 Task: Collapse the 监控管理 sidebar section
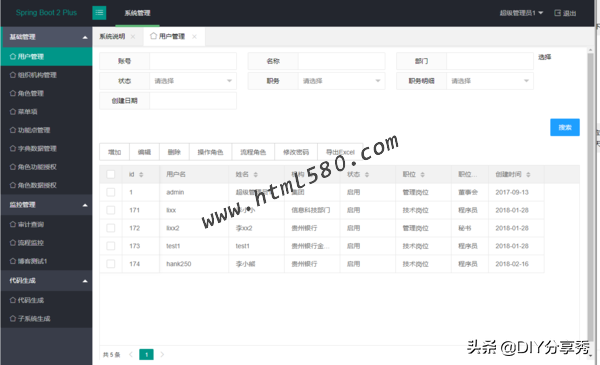pyautogui.click(x=85, y=205)
